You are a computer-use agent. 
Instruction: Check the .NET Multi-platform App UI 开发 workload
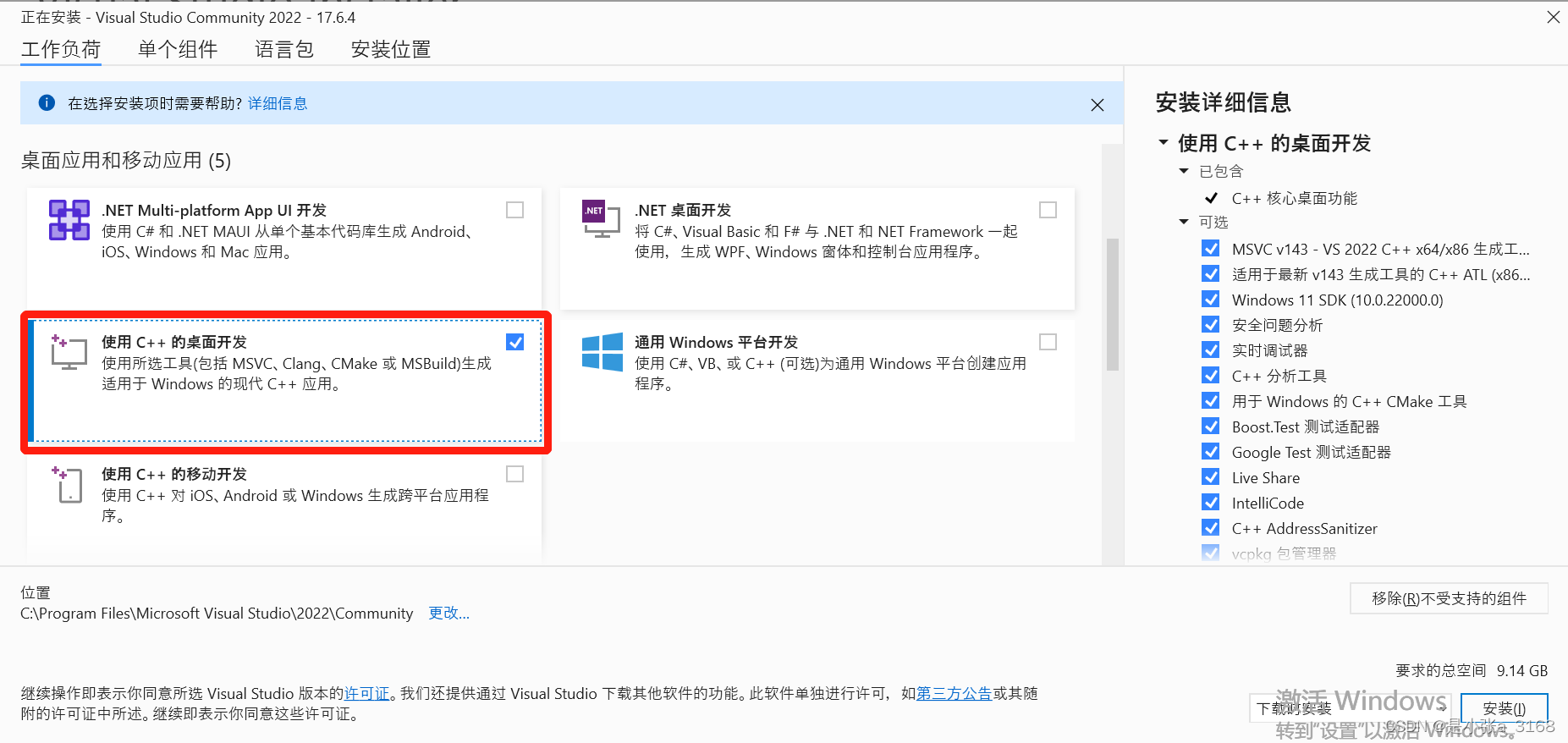(x=514, y=210)
